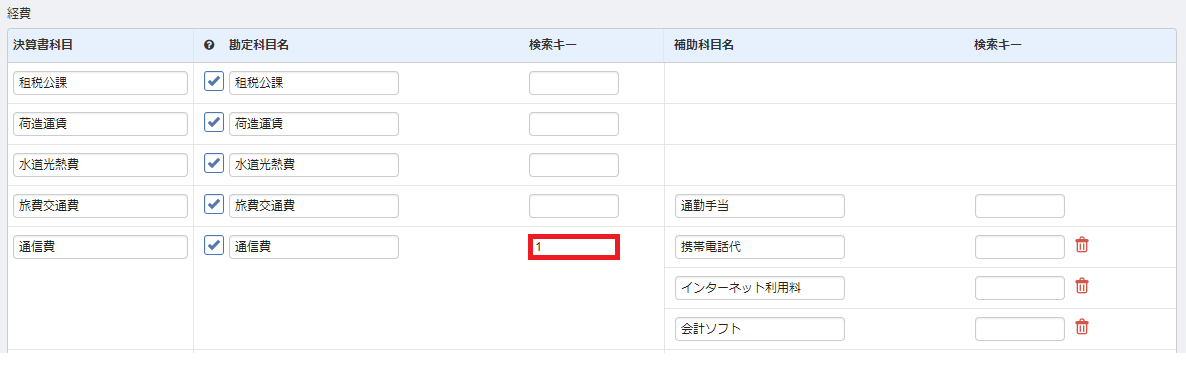
Task: Open help icon beside 勘定科目名 header
Action: pos(210,45)
